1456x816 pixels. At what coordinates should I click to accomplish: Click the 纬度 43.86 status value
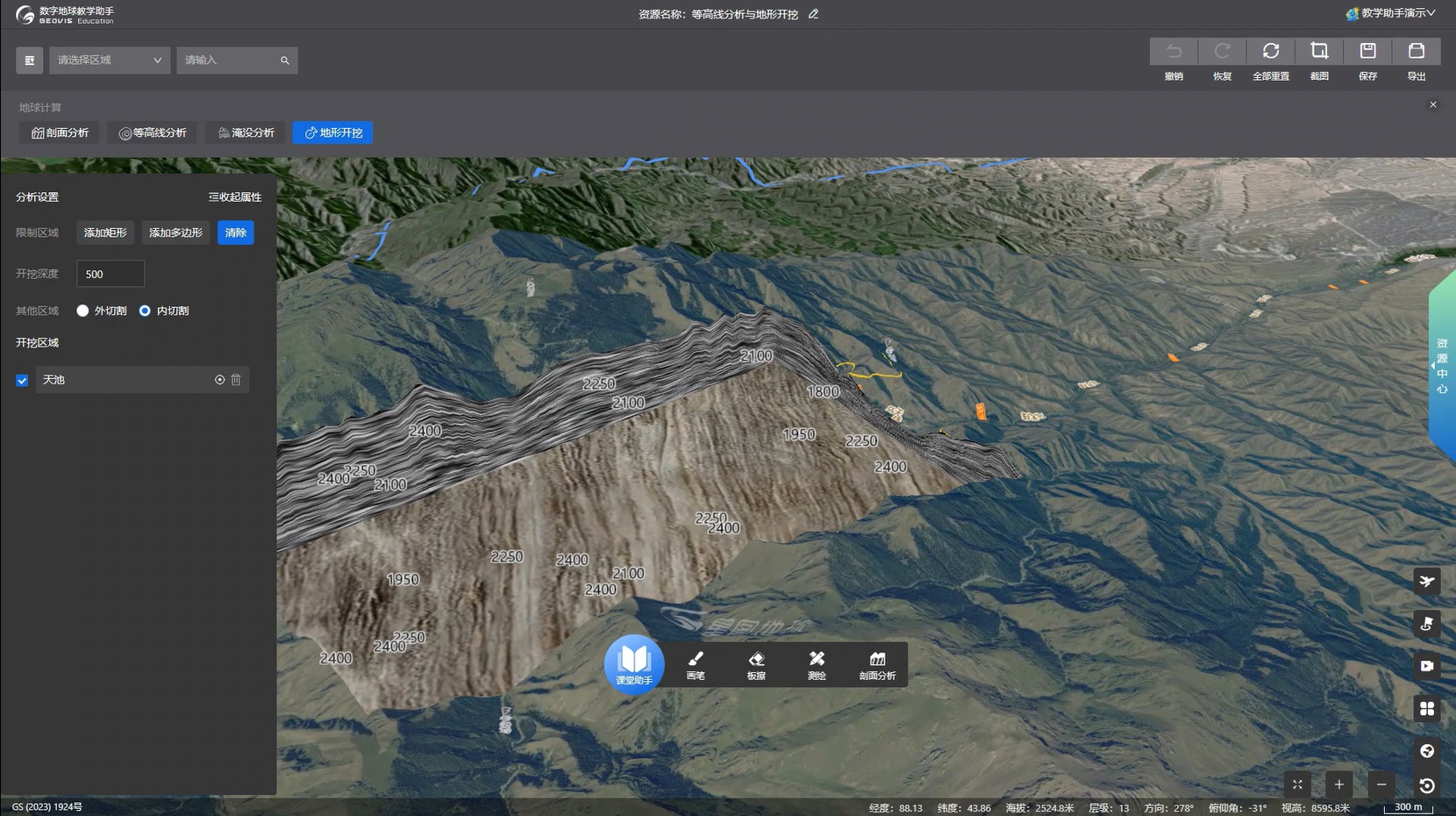tap(964, 808)
